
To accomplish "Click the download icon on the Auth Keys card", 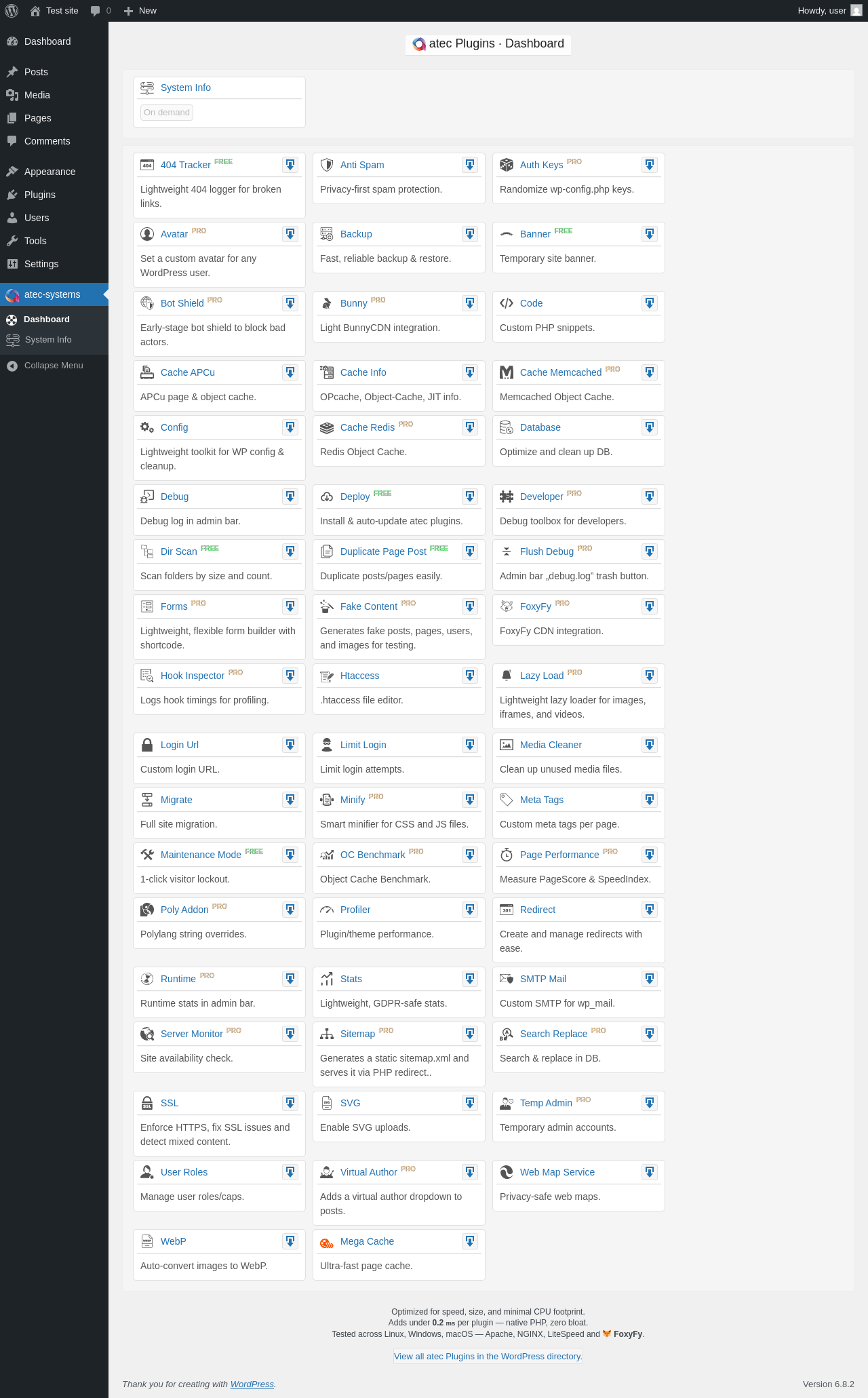I will point(650,165).
